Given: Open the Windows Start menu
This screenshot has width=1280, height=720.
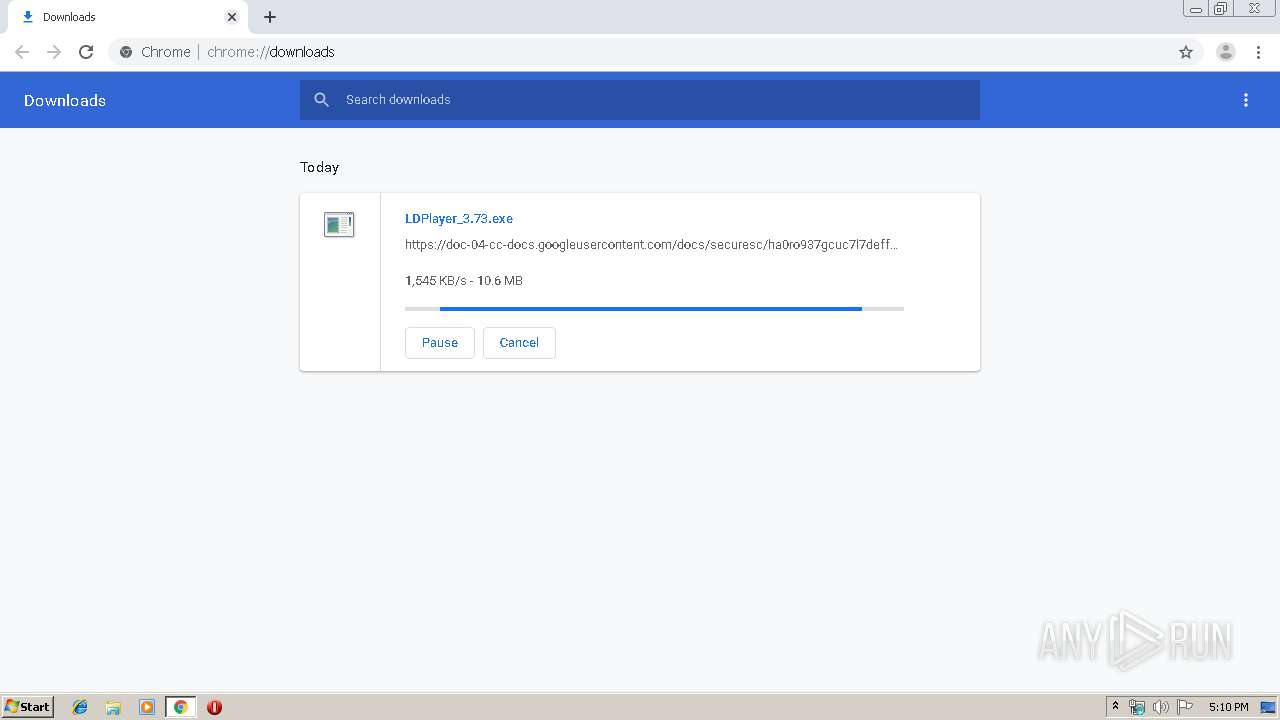Looking at the screenshot, I should pos(27,706).
